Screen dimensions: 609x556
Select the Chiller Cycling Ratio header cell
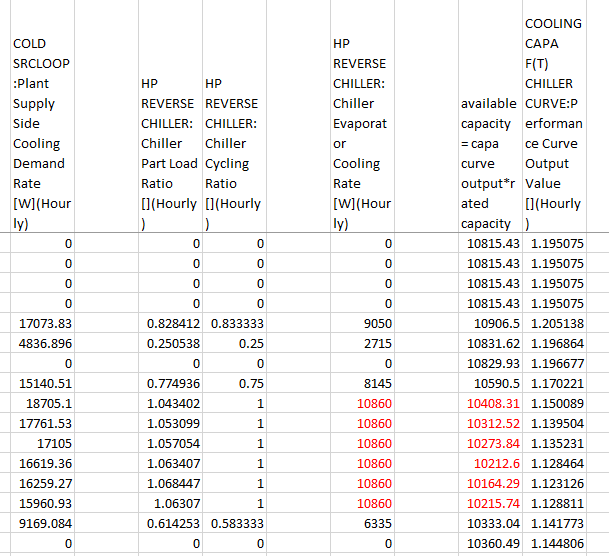point(234,116)
